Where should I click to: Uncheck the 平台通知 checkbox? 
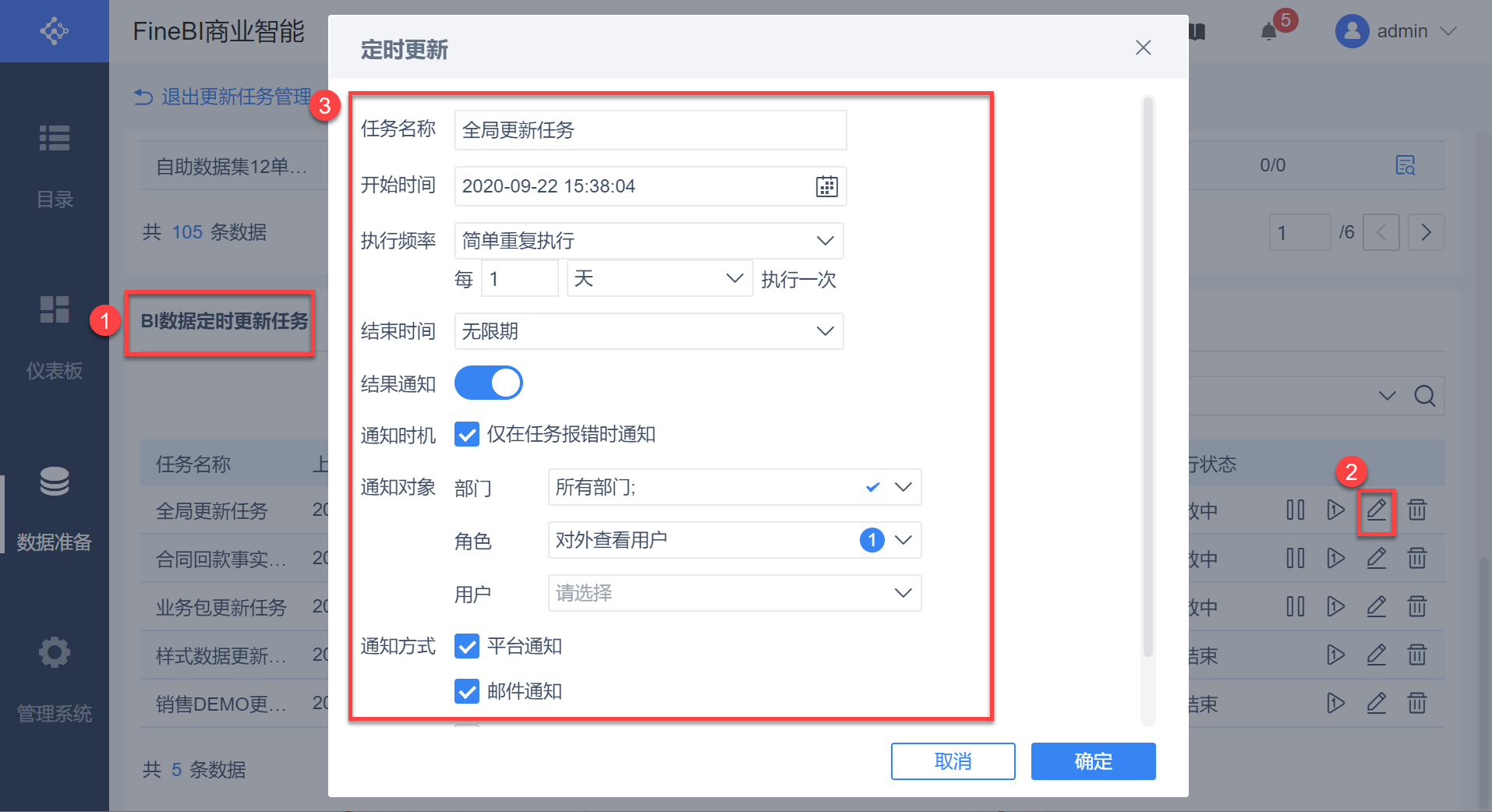coord(467,646)
